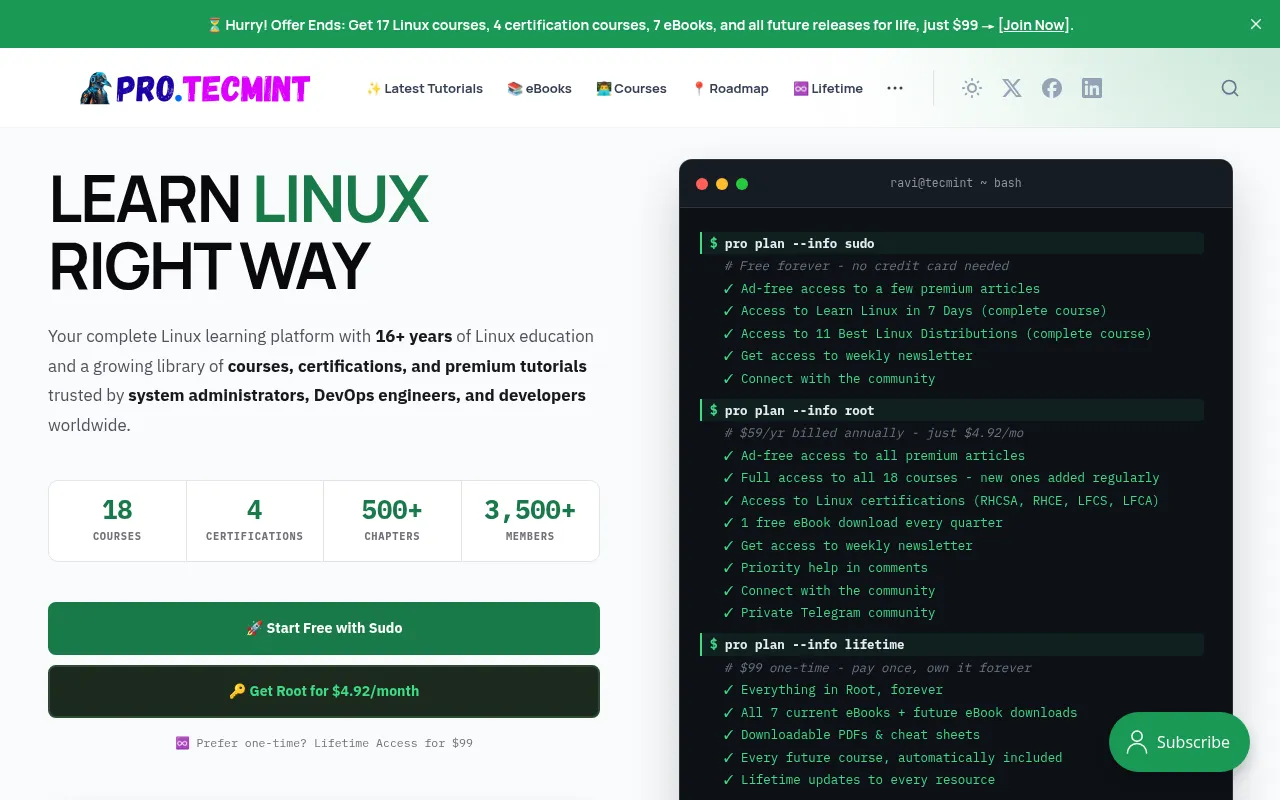This screenshot has height=800, width=1280.
Task: Select the 'pro plan --info sudo' command line
Action: 952,243
